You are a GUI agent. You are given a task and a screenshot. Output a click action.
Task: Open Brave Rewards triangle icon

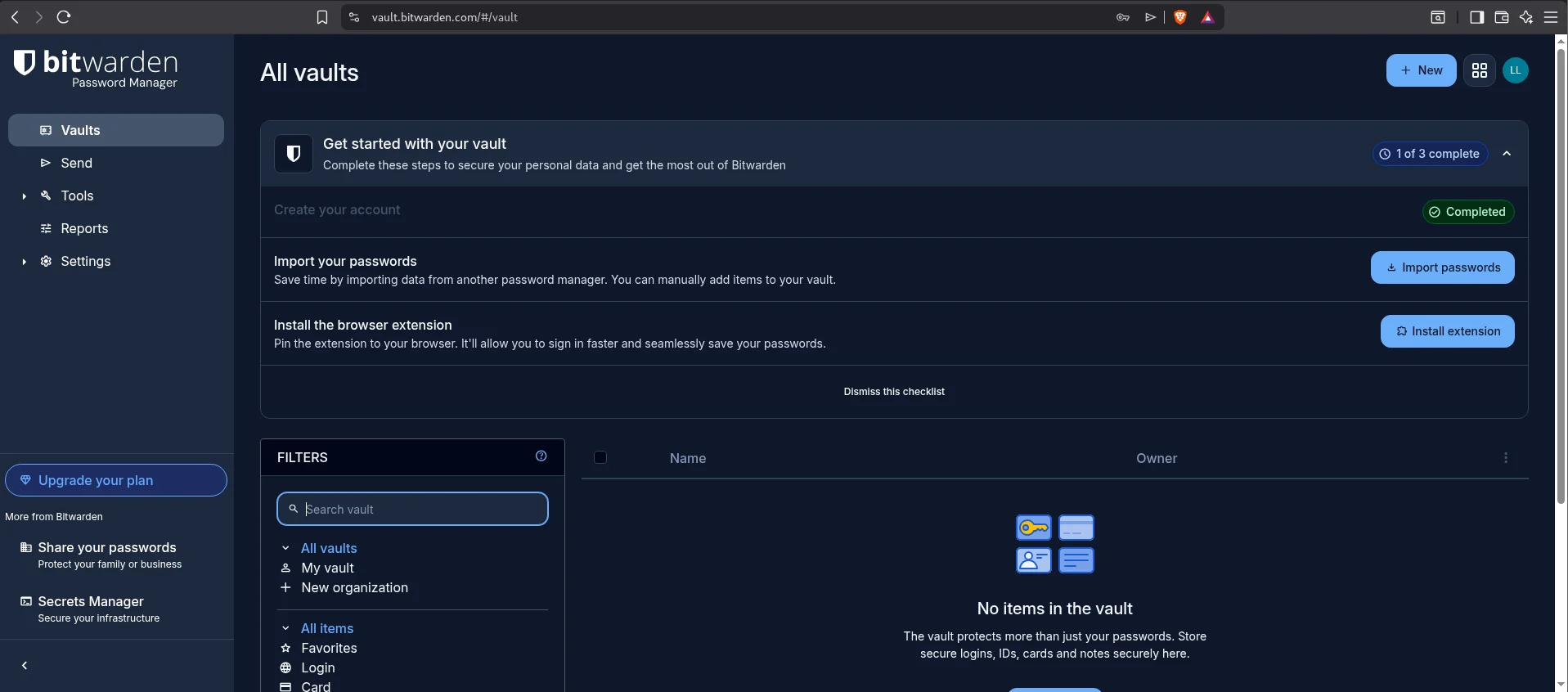click(1208, 17)
